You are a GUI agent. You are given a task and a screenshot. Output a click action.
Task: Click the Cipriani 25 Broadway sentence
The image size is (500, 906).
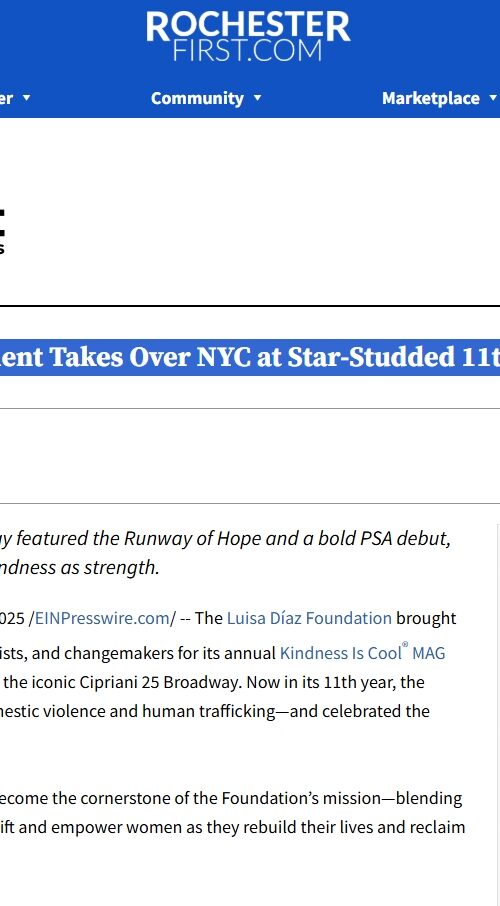coord(214,682)
